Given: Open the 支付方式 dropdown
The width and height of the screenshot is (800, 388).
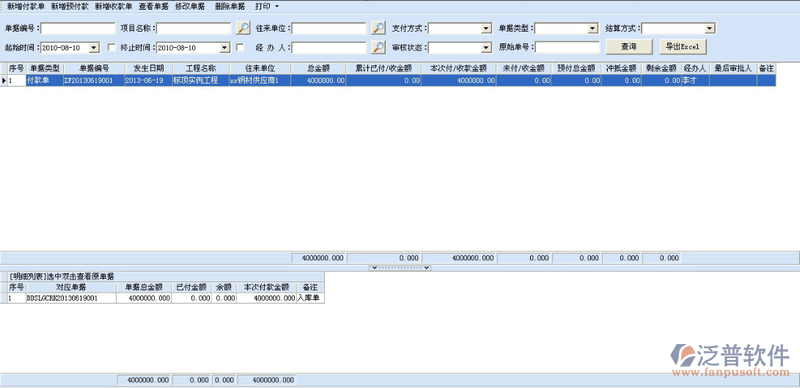Looking at the screenshot, I should 486,28.
